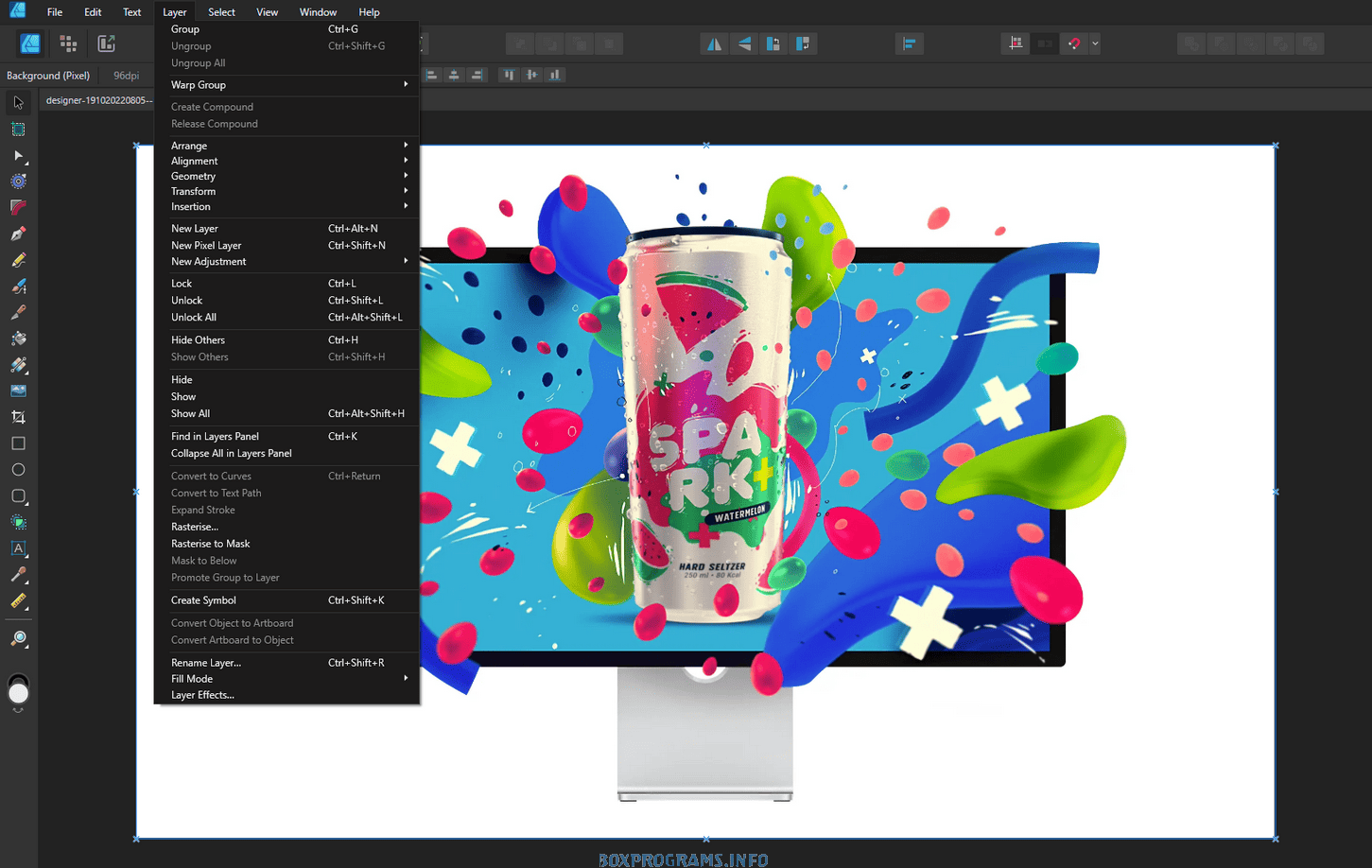This screenshot has height=868, width=1372.
Task: Open the snapping options dropdown arrow
Action: 1095,43
